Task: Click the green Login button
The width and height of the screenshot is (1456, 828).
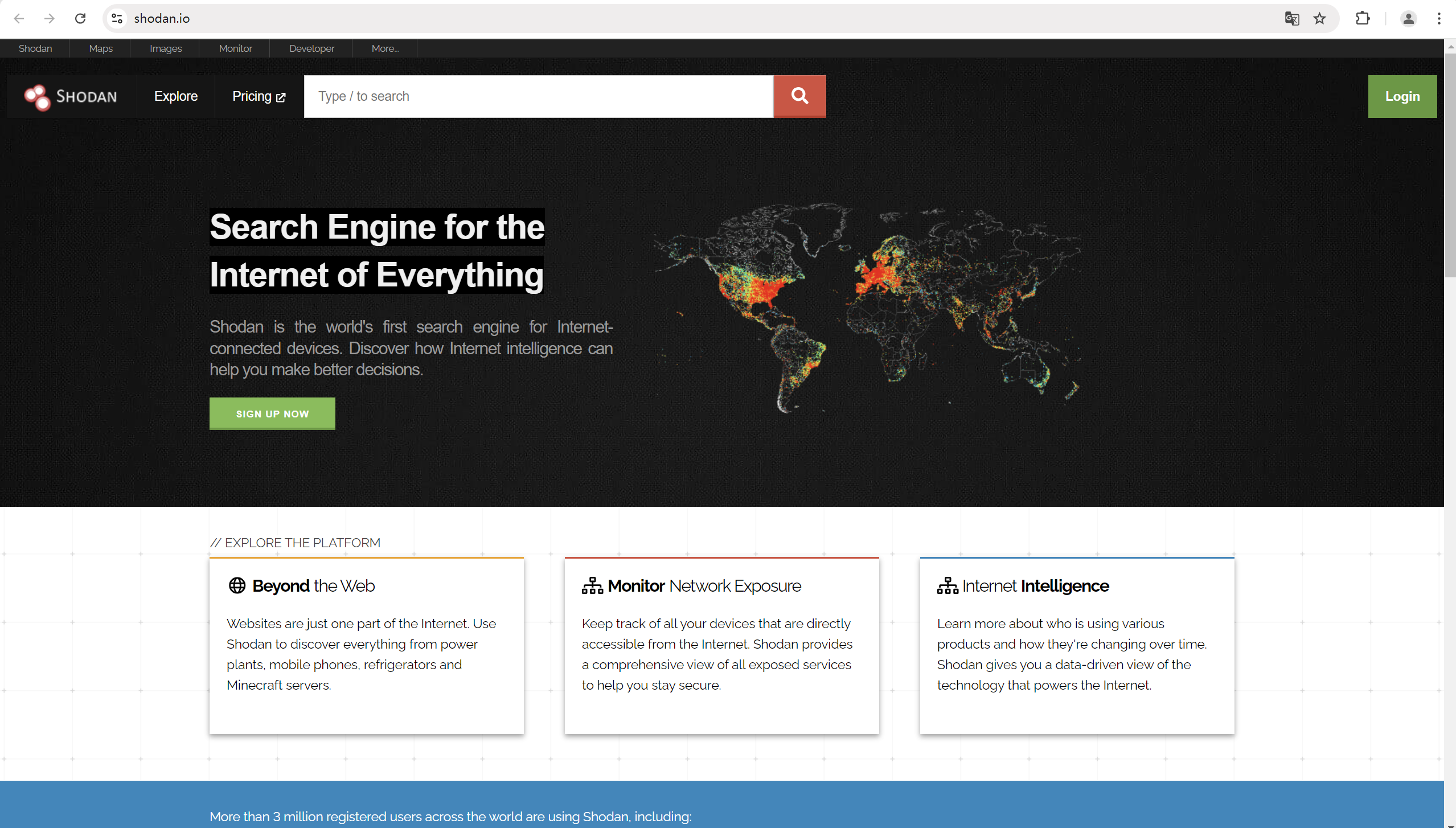Action: (x=1402, y=96)
